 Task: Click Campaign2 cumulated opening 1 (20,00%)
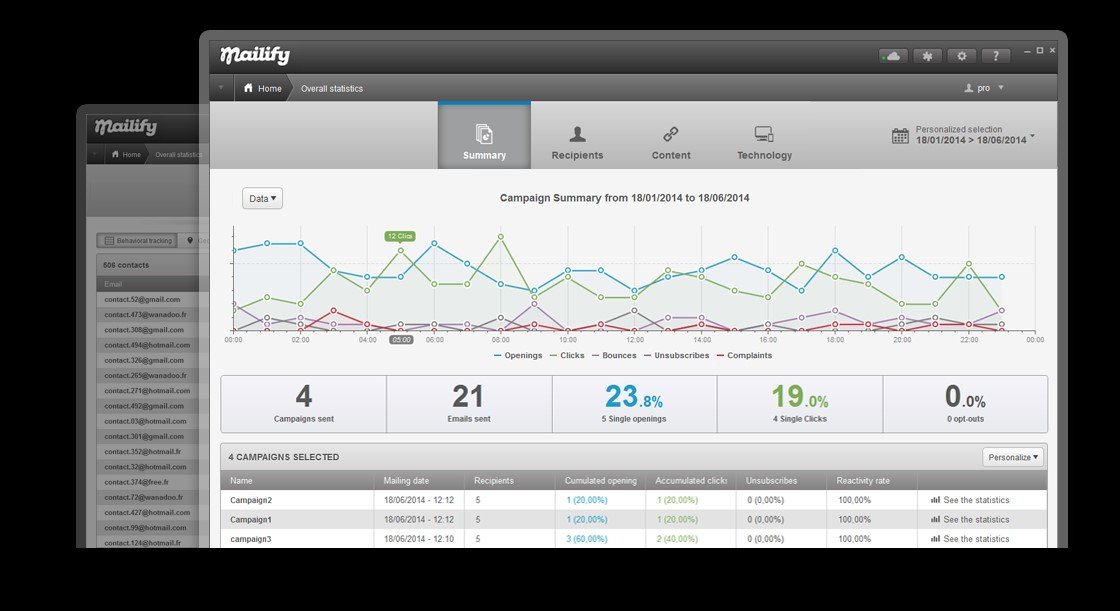[x=586, y=500]
